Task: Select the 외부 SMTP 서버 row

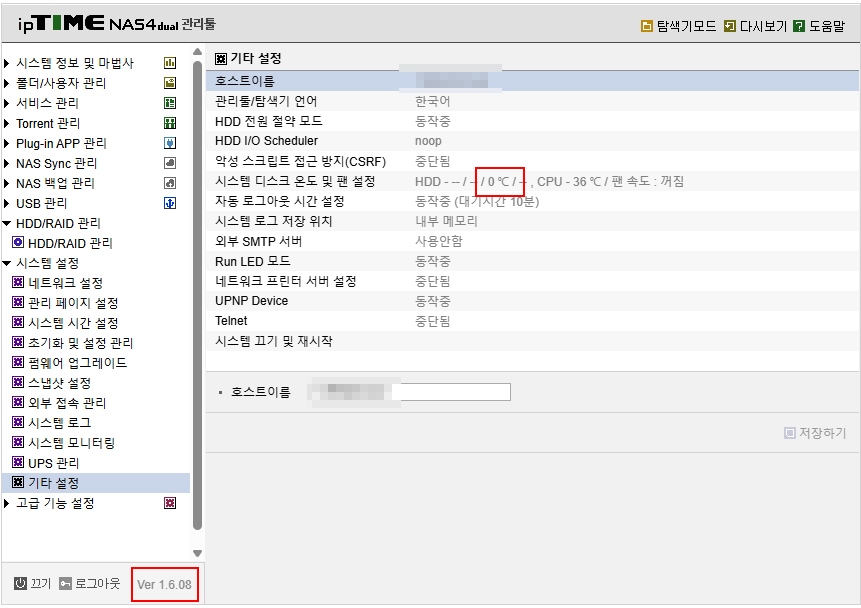Action: [532, 241]
